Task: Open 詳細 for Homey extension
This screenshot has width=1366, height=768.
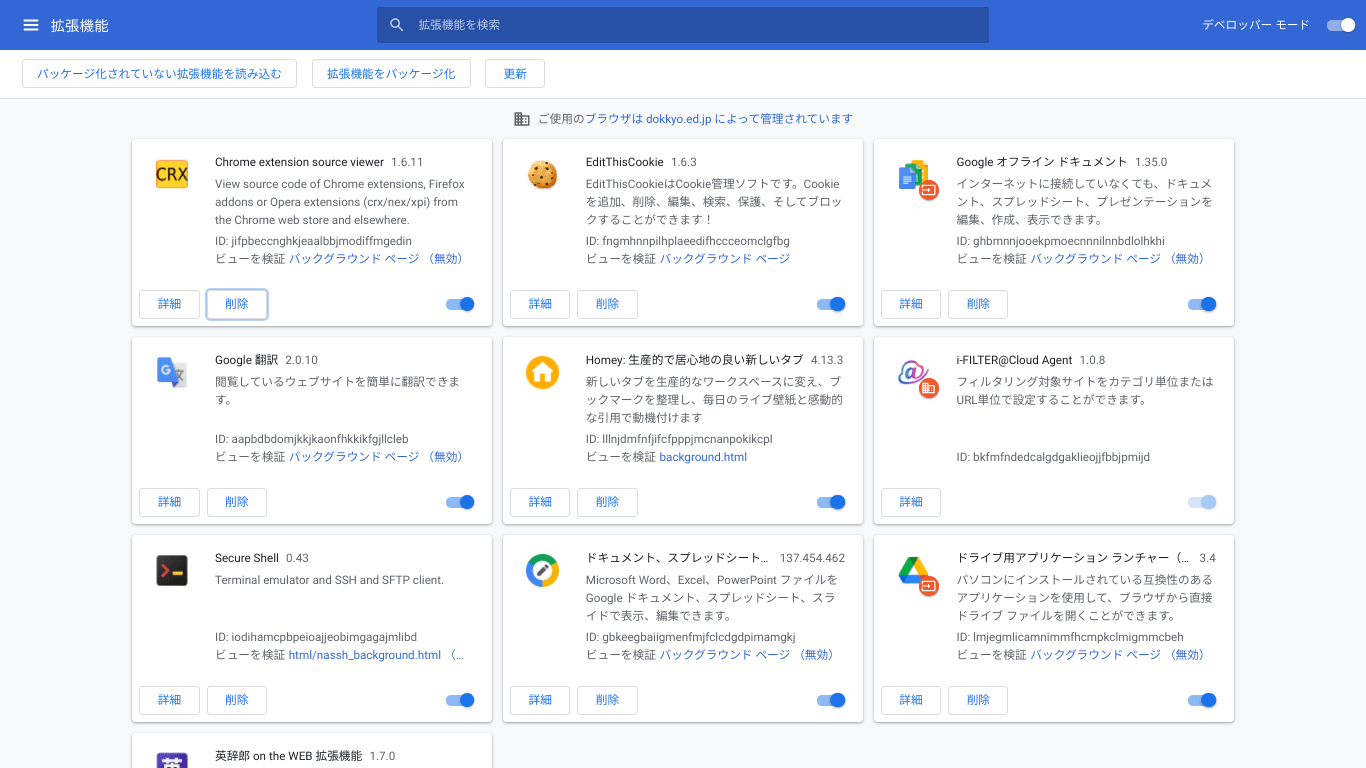Action: pos(540,502)
